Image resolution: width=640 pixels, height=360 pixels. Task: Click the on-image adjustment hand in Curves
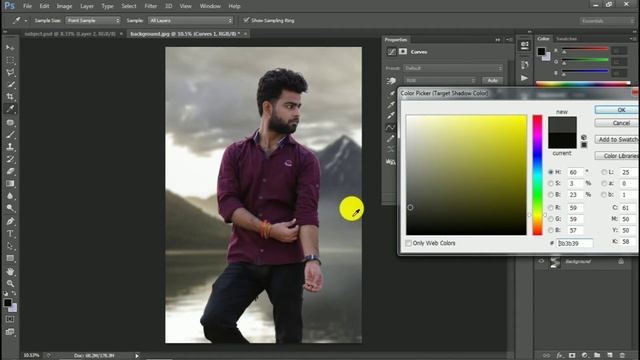[391, 81]
